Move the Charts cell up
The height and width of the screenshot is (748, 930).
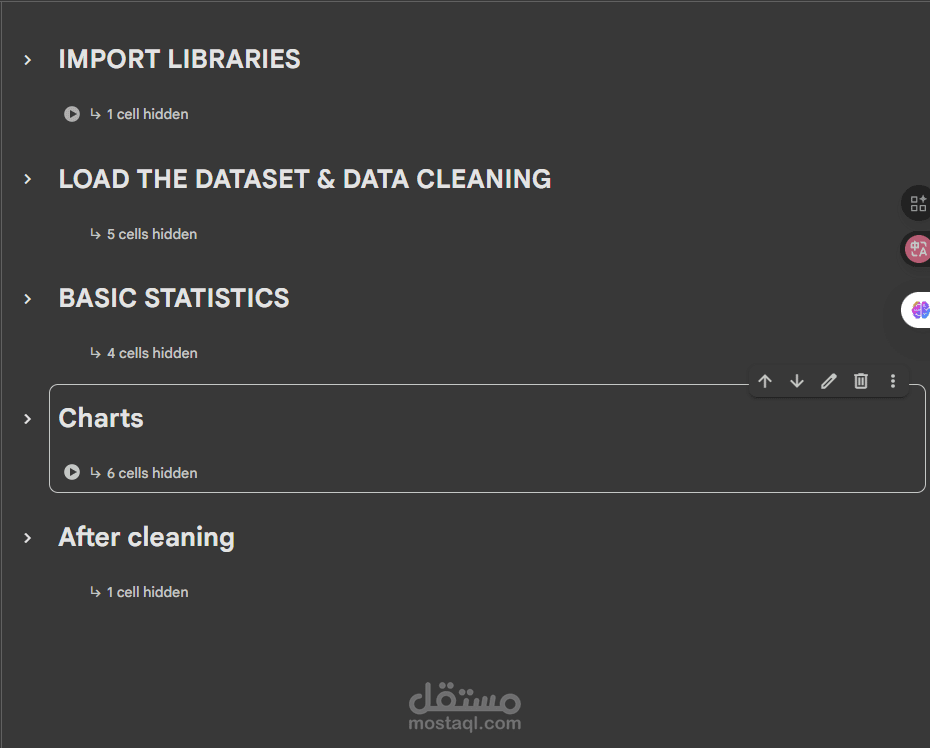point(765,381)
